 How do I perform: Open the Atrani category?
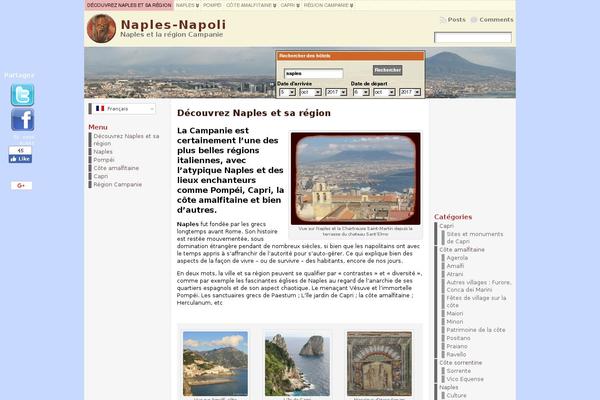point(455,274)
